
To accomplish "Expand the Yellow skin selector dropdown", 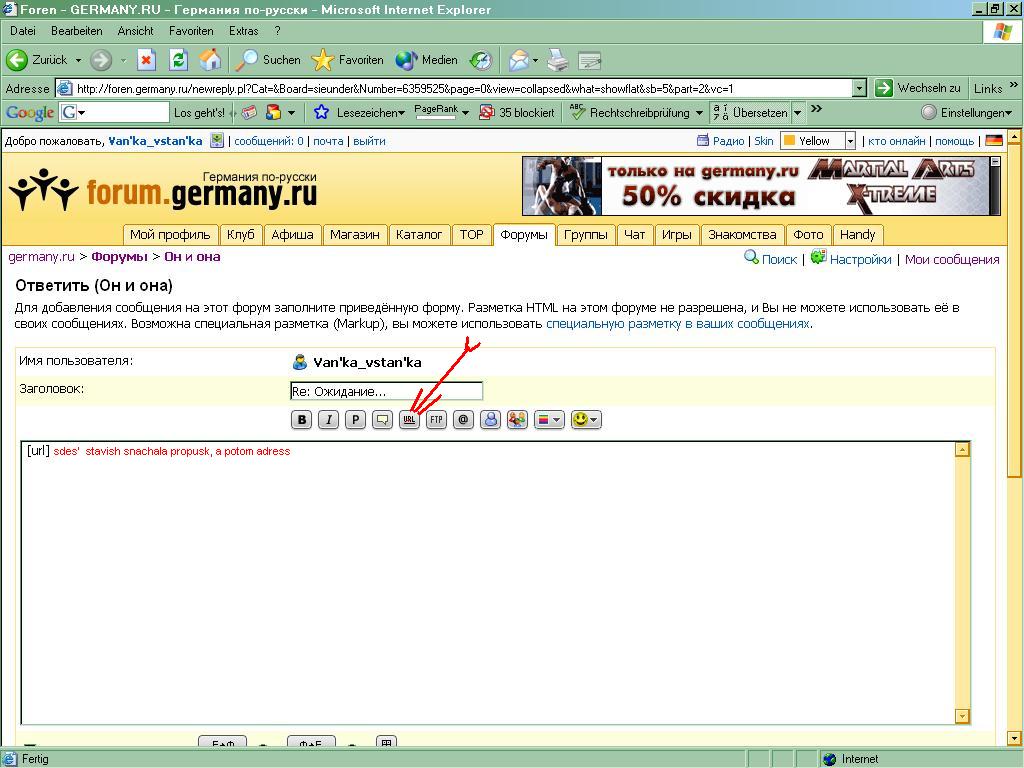I will coord(849,141).
